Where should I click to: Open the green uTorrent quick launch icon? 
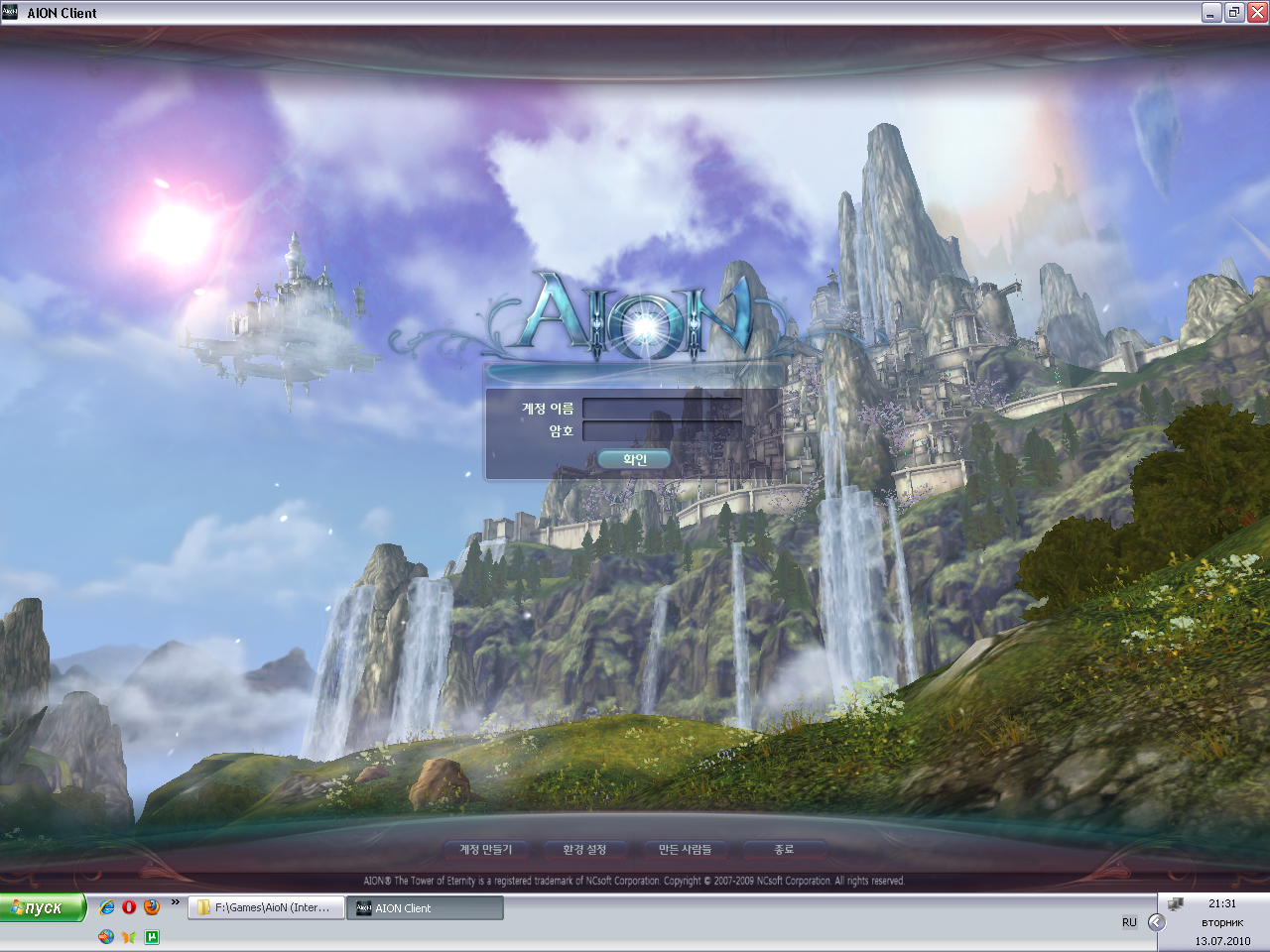[x=152, y=936]
